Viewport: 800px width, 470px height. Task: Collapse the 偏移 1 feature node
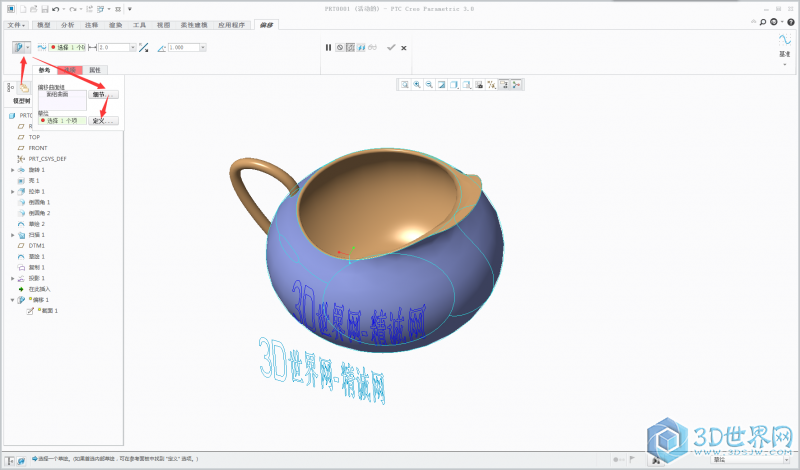13,300
